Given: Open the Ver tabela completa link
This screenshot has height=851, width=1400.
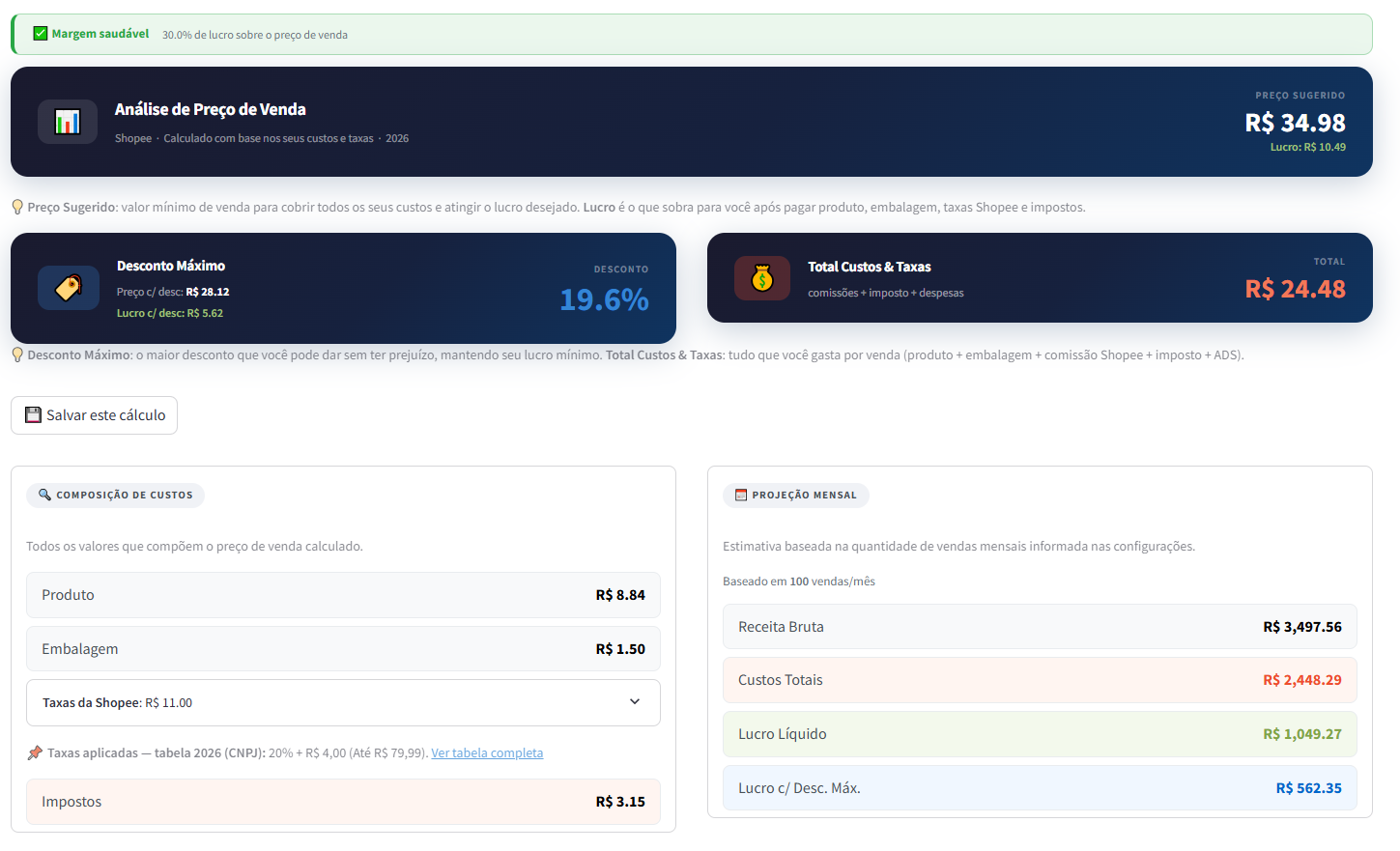Looking at the screenshot, I should 487,753.
